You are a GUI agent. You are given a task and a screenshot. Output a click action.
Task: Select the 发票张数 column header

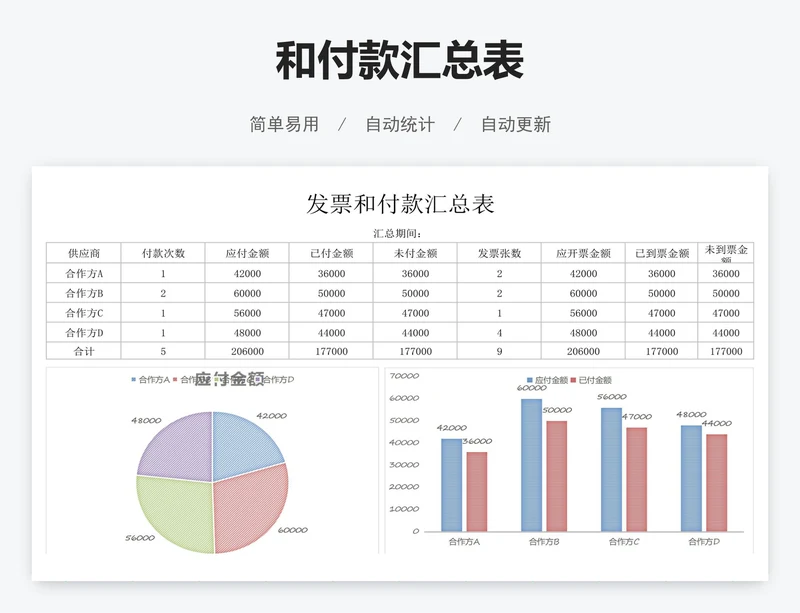pyautogui.click(x=499, y=253)
